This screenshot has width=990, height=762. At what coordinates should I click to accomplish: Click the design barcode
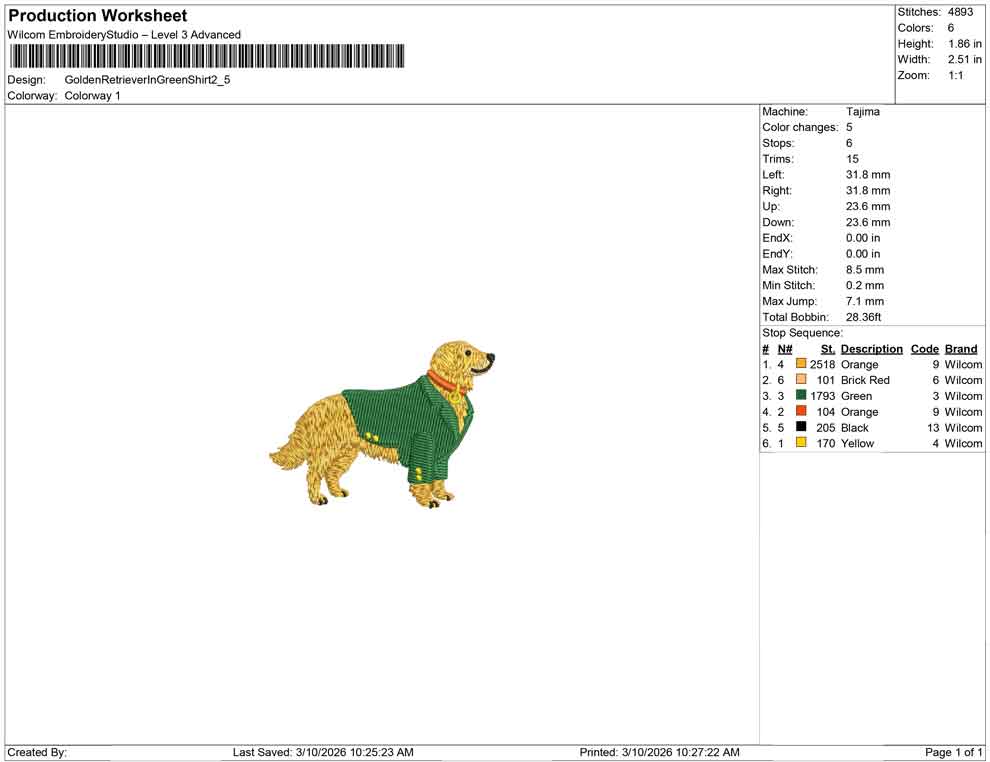(208, 55)
